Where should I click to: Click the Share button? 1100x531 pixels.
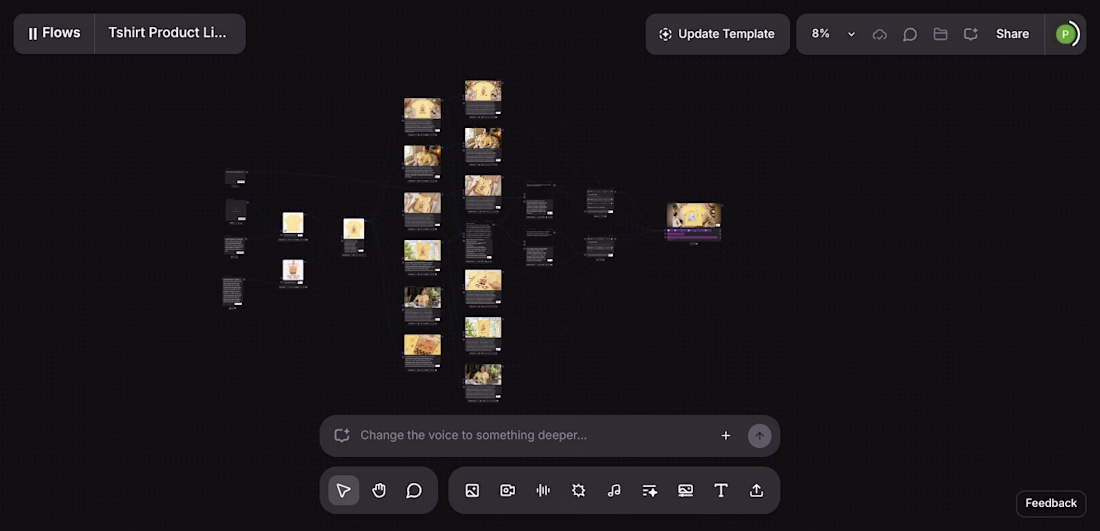(x=1012, y=34)
